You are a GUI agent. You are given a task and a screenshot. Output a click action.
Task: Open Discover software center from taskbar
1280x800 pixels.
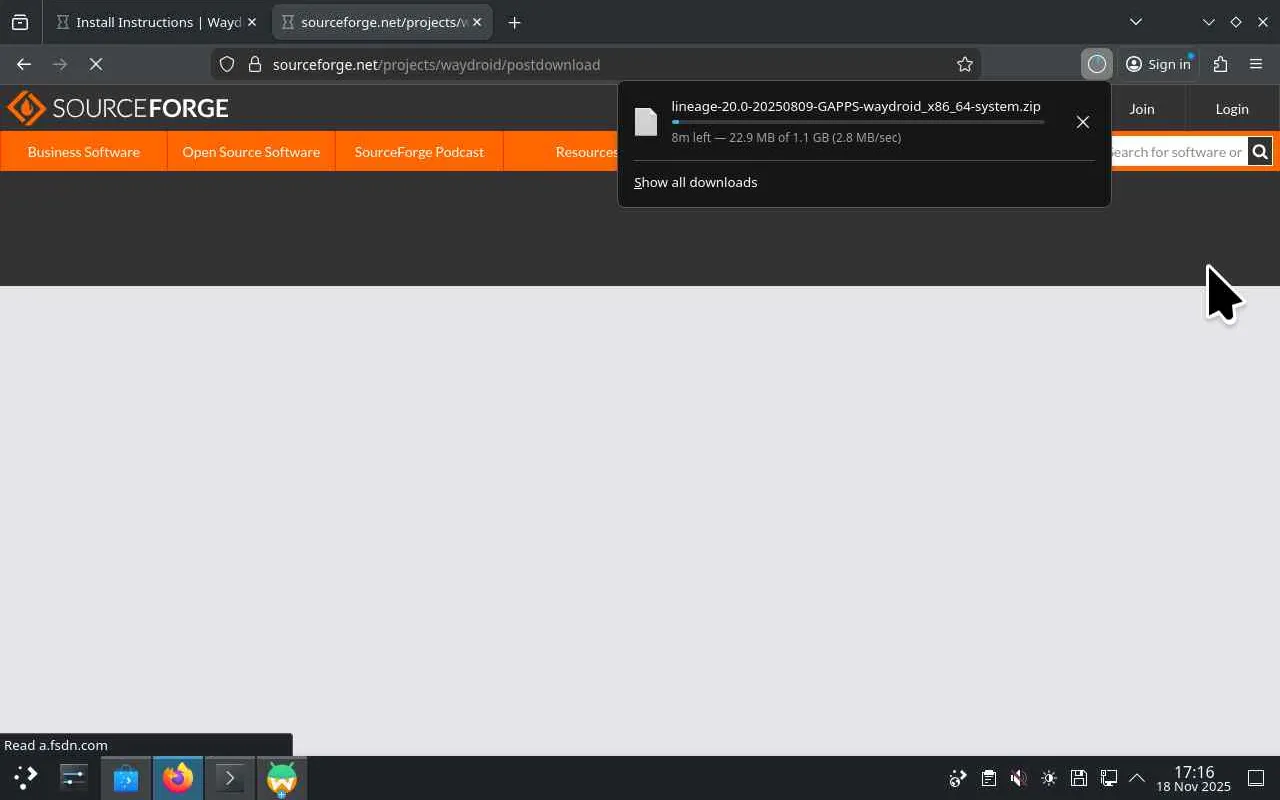[x=126, y=777]
